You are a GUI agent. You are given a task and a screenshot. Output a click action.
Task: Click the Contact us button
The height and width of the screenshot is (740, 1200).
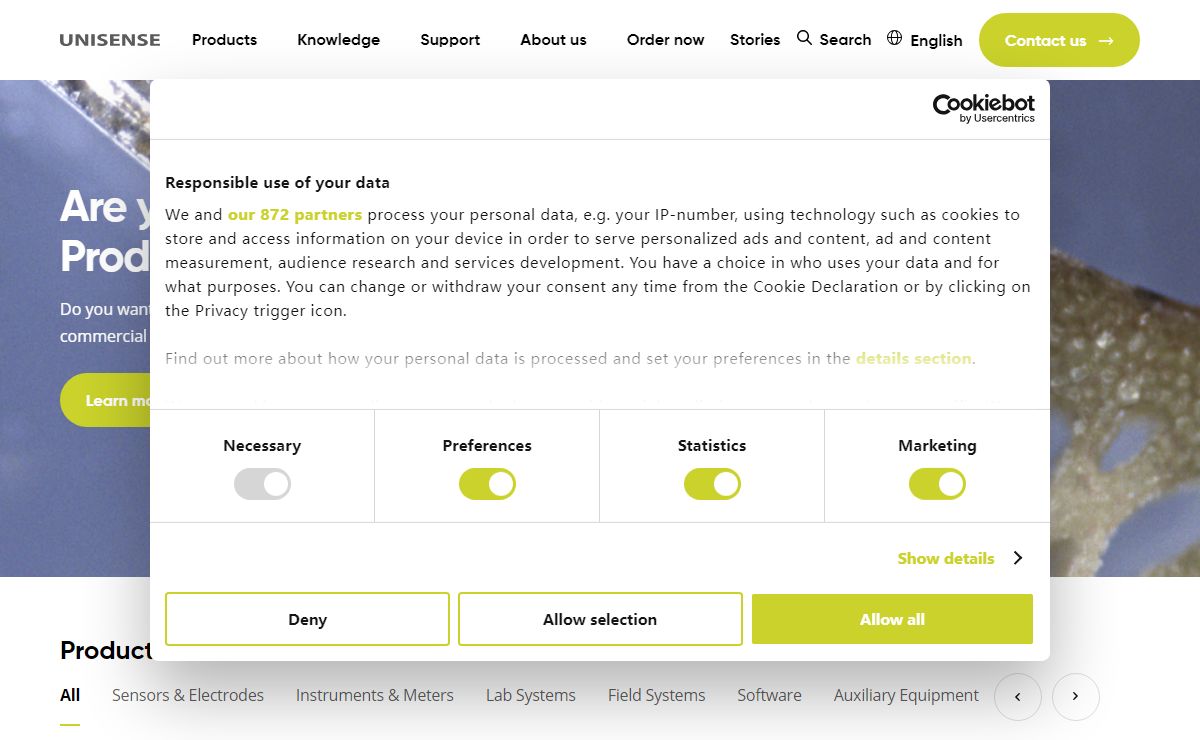click(x=1058, y=40)
